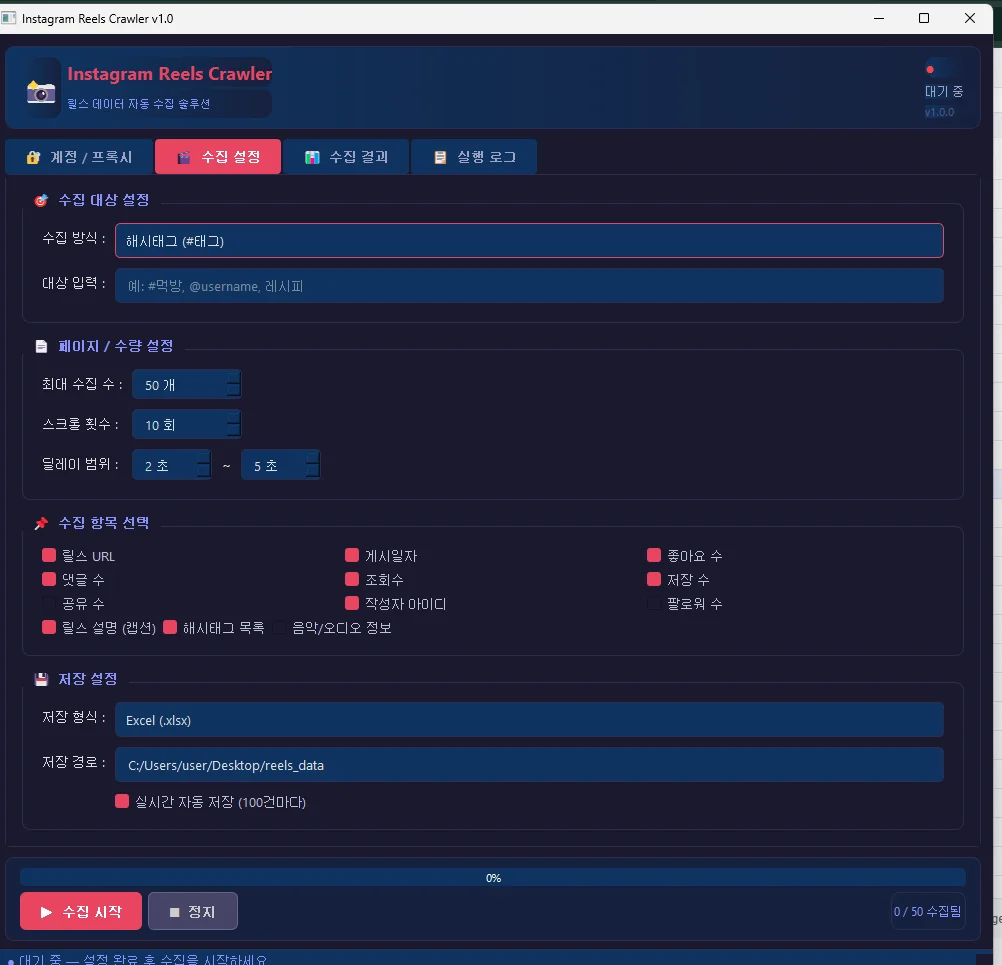The height and width of the screenshot is (965, 1002).
Task: Click the red status indicator dot
Action: tap(930, 69)
